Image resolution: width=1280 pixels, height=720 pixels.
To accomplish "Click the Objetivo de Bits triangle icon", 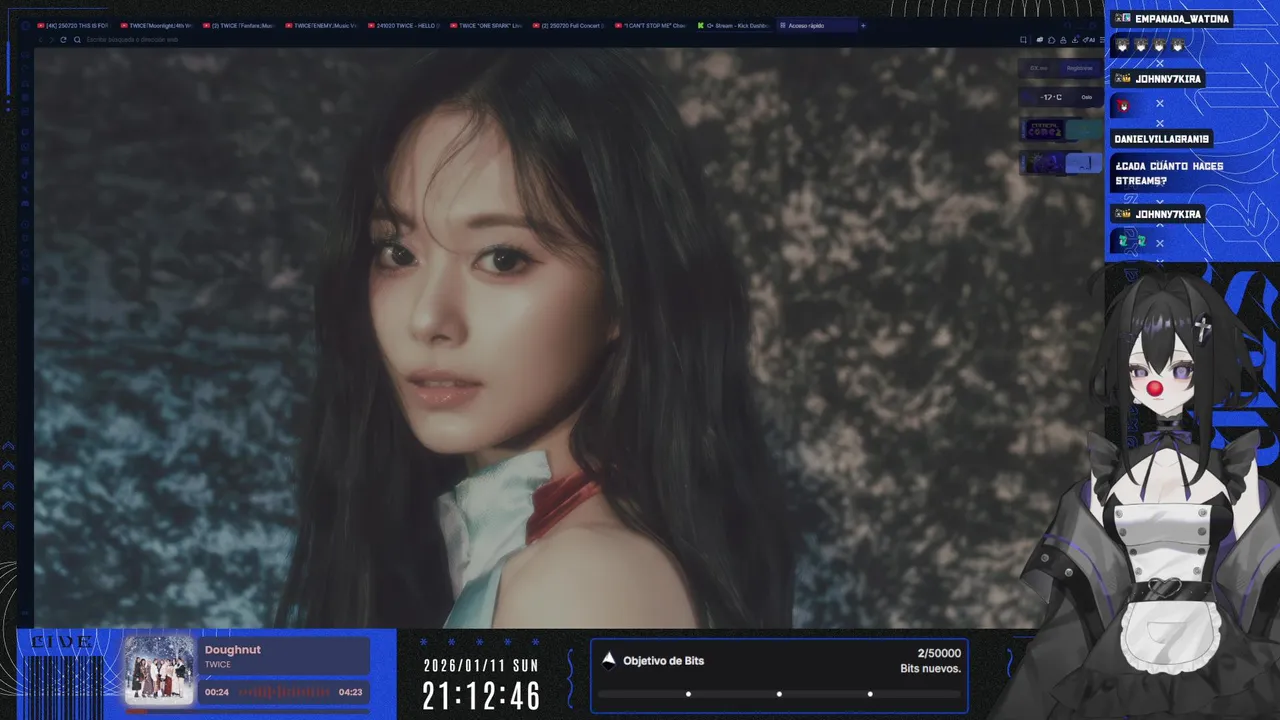I will [608, 659].
